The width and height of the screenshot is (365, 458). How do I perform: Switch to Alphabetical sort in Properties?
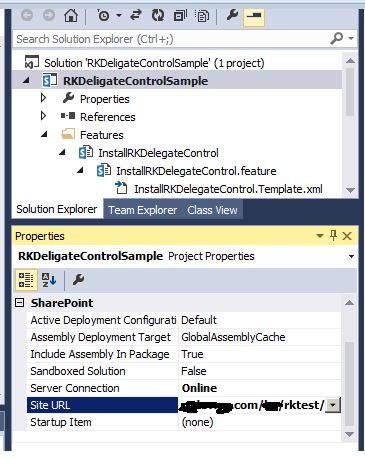(x=49, y=280)
